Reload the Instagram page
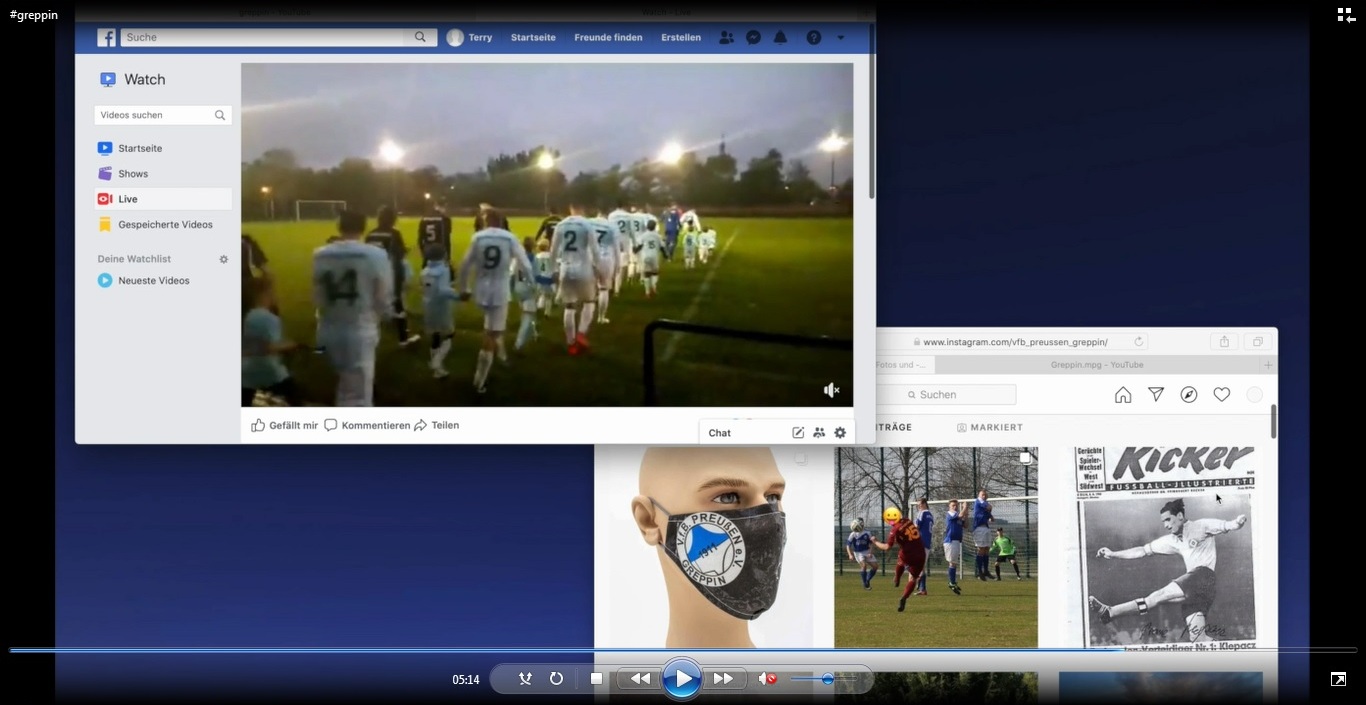 pos(1138,341)
